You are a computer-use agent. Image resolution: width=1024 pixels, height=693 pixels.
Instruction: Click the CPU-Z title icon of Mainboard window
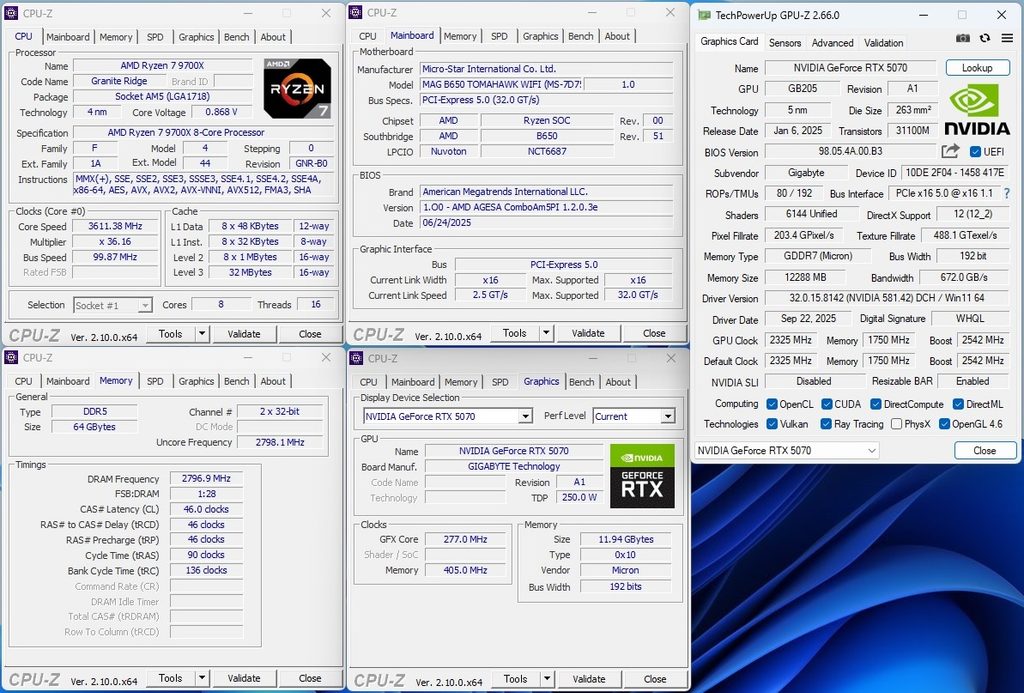coord(355,12)
